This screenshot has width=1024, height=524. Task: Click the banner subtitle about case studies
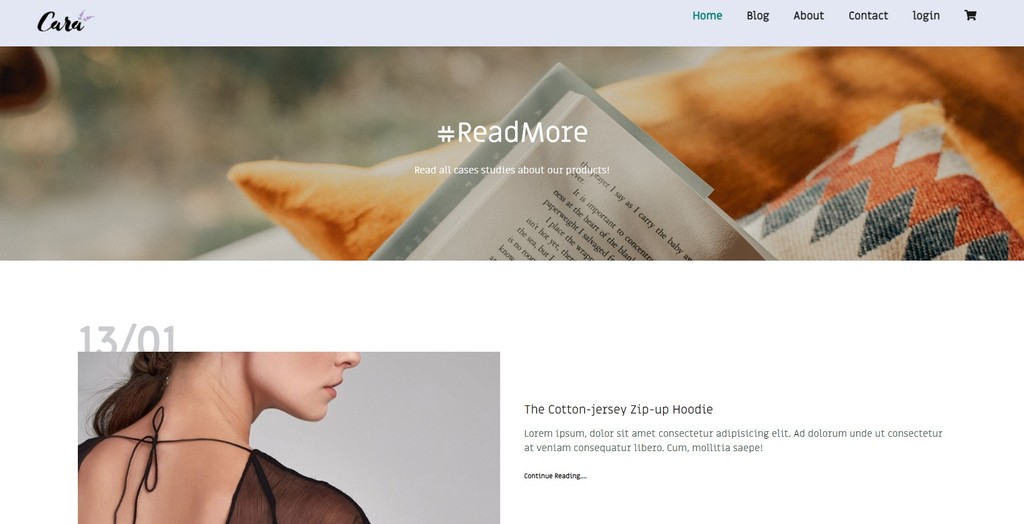512,170
